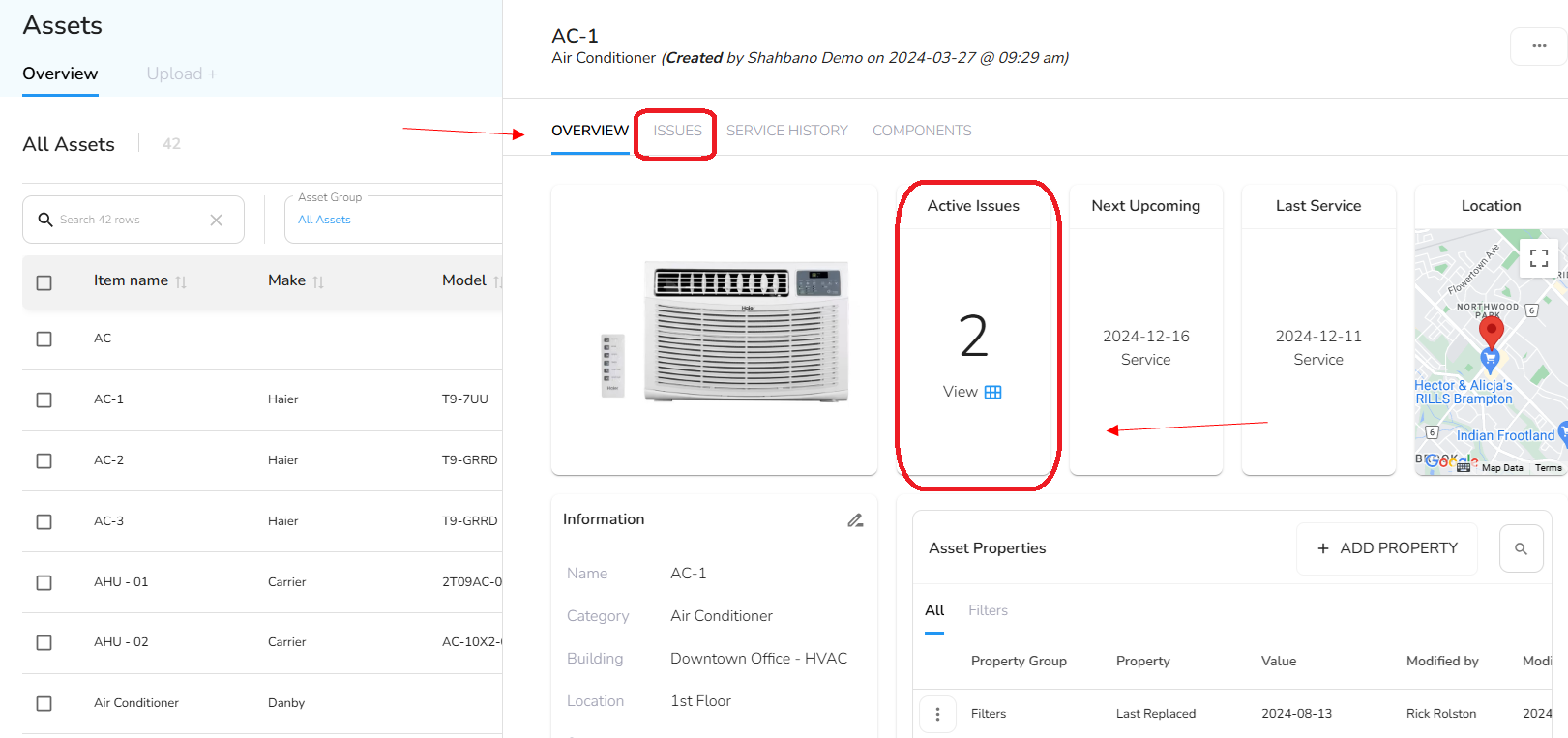Click the Carrier make in AHU - 01 row
Image resolution: width=1568 pixels, height=738 pixels.
(x=286, y=582)
